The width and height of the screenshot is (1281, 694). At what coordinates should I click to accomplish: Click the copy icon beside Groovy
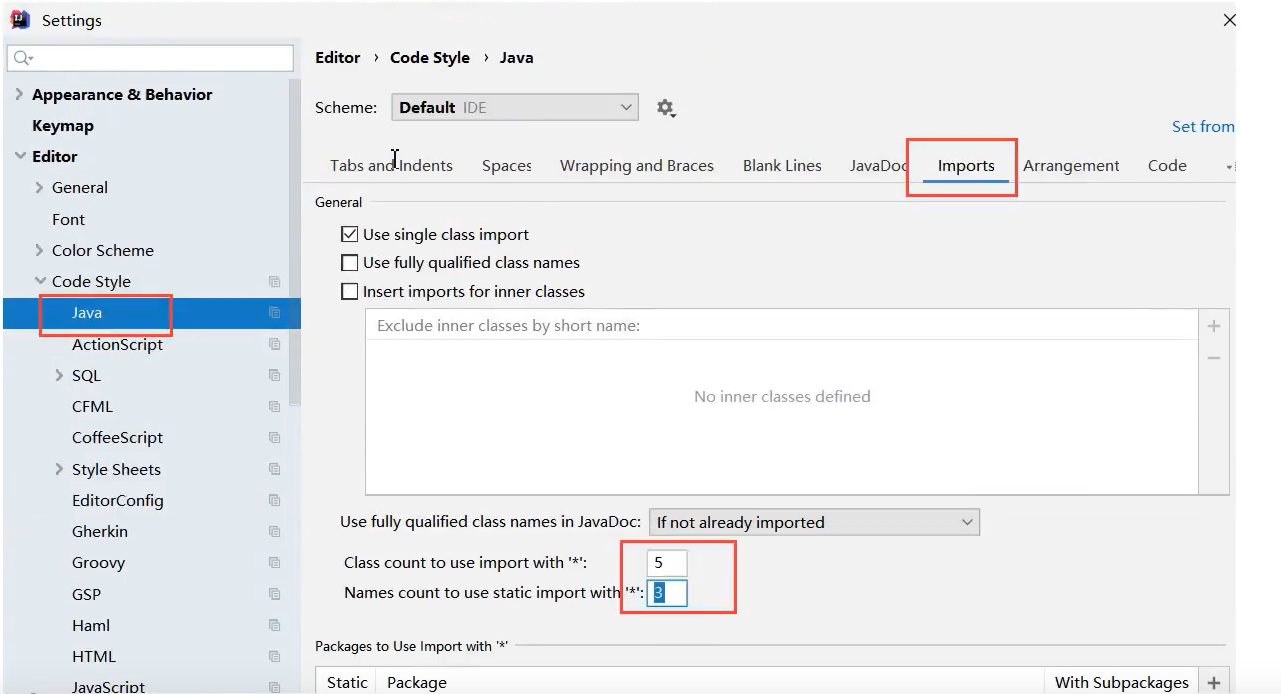tap(275, 563)
